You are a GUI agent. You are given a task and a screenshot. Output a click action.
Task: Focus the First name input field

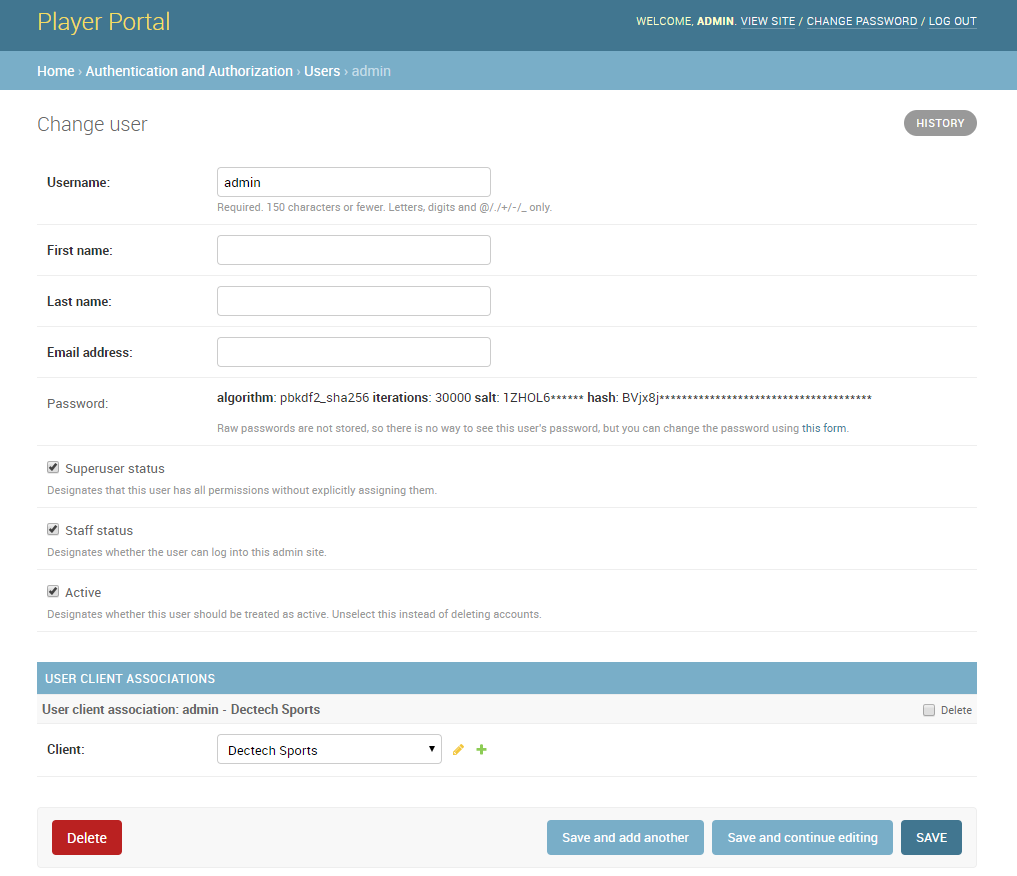353,250
